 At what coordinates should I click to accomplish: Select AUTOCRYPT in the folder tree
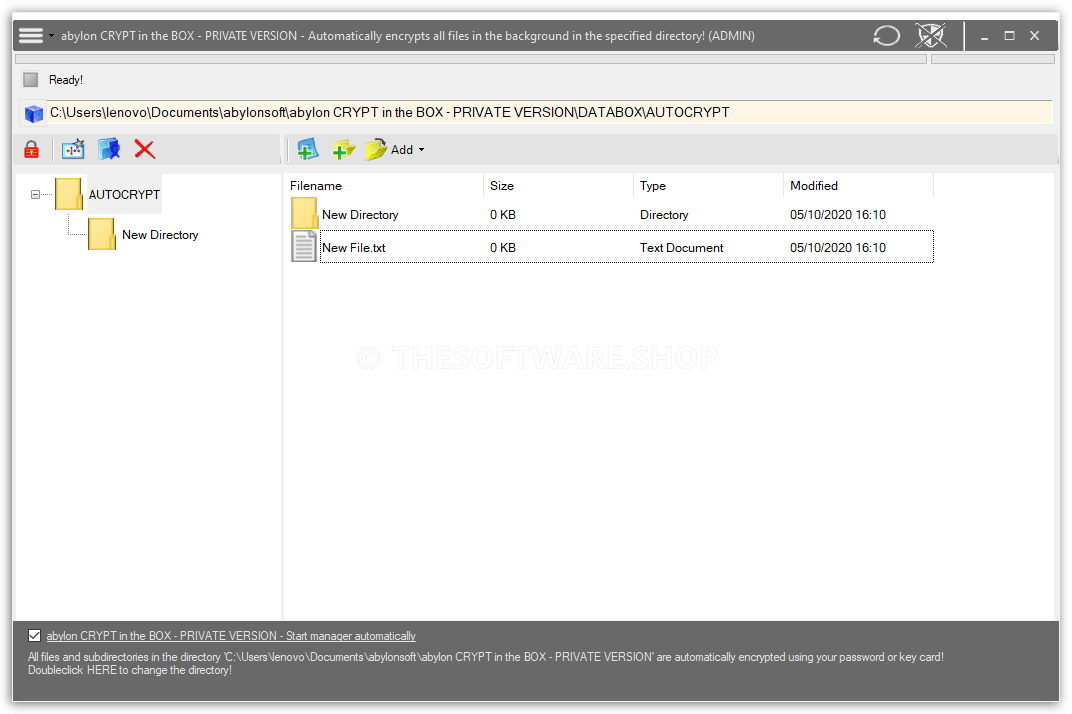124,194
